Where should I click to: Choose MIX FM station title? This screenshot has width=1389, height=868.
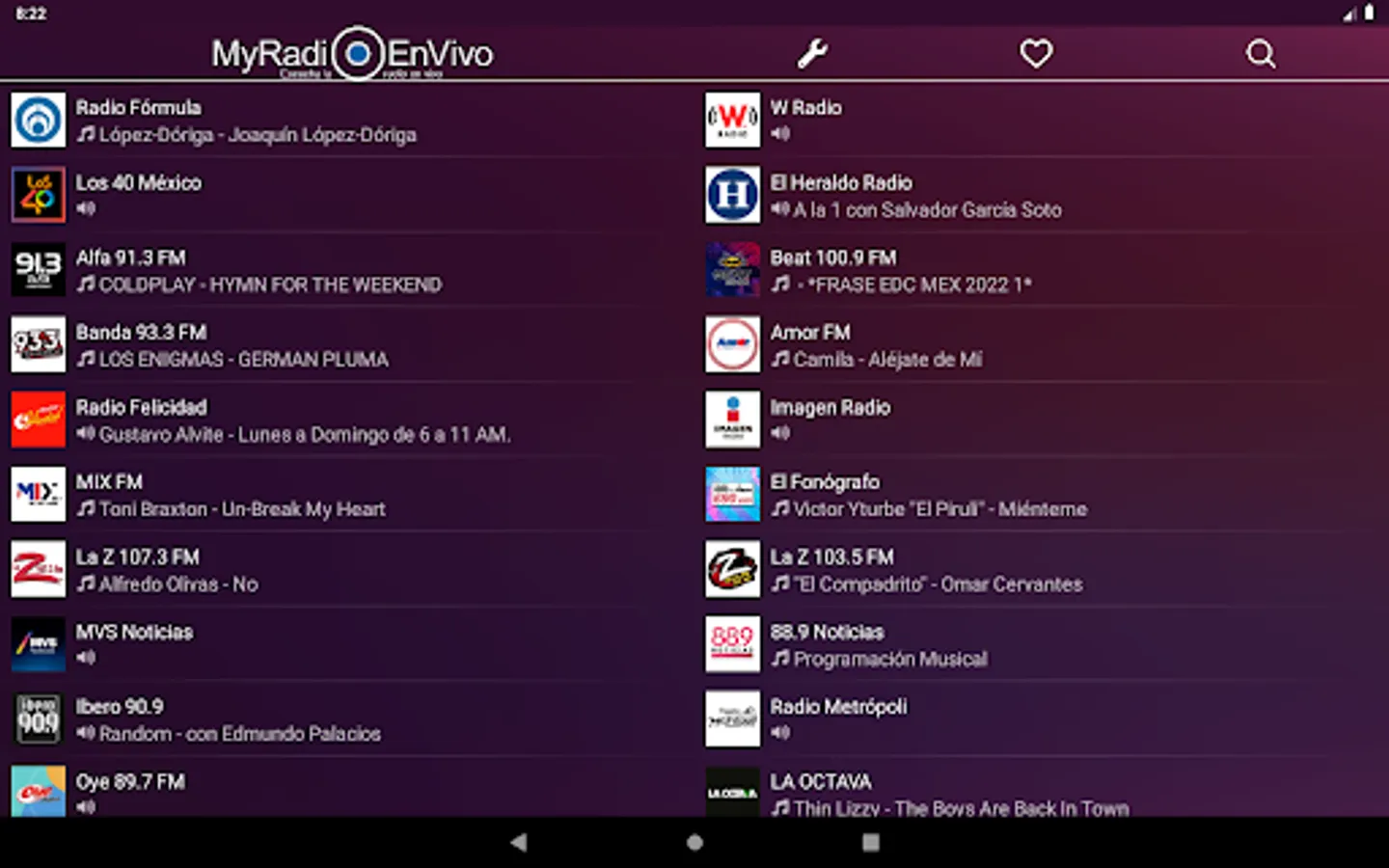click(109, 482)
